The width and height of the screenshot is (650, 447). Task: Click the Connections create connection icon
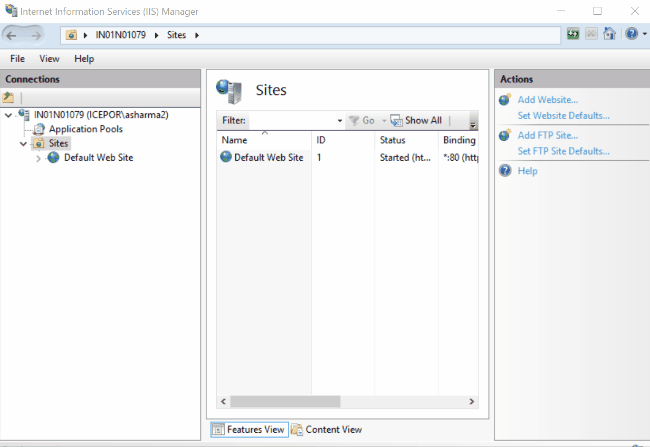8,98
